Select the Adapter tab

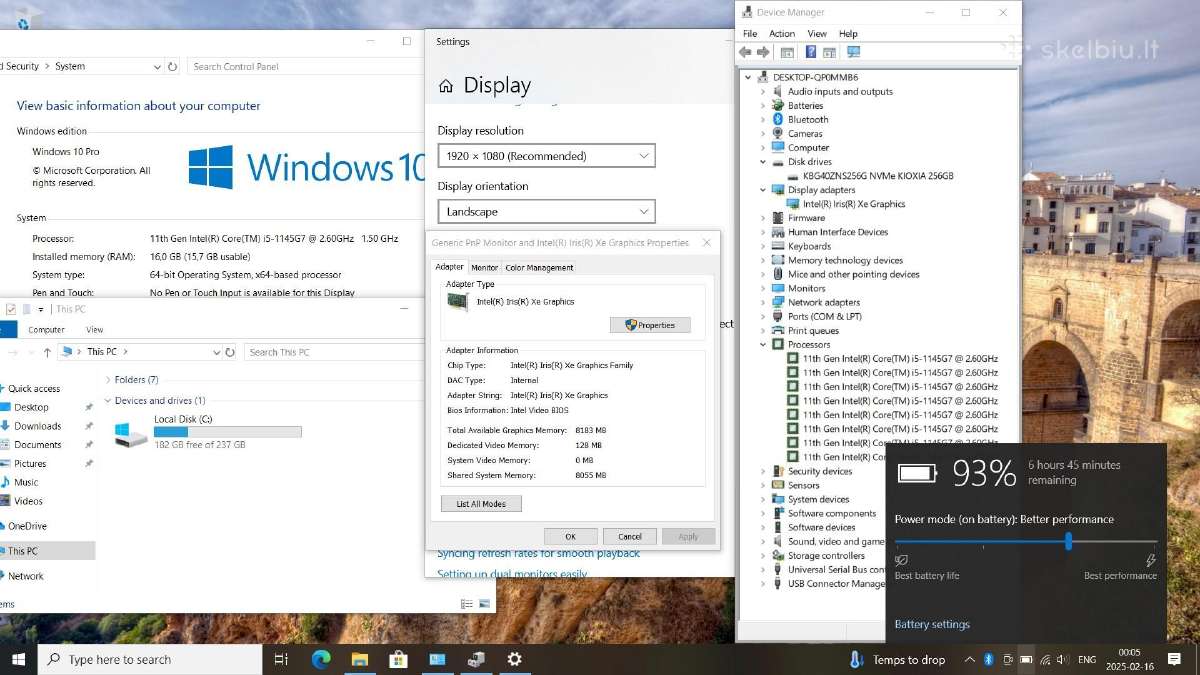pos(450,267)
